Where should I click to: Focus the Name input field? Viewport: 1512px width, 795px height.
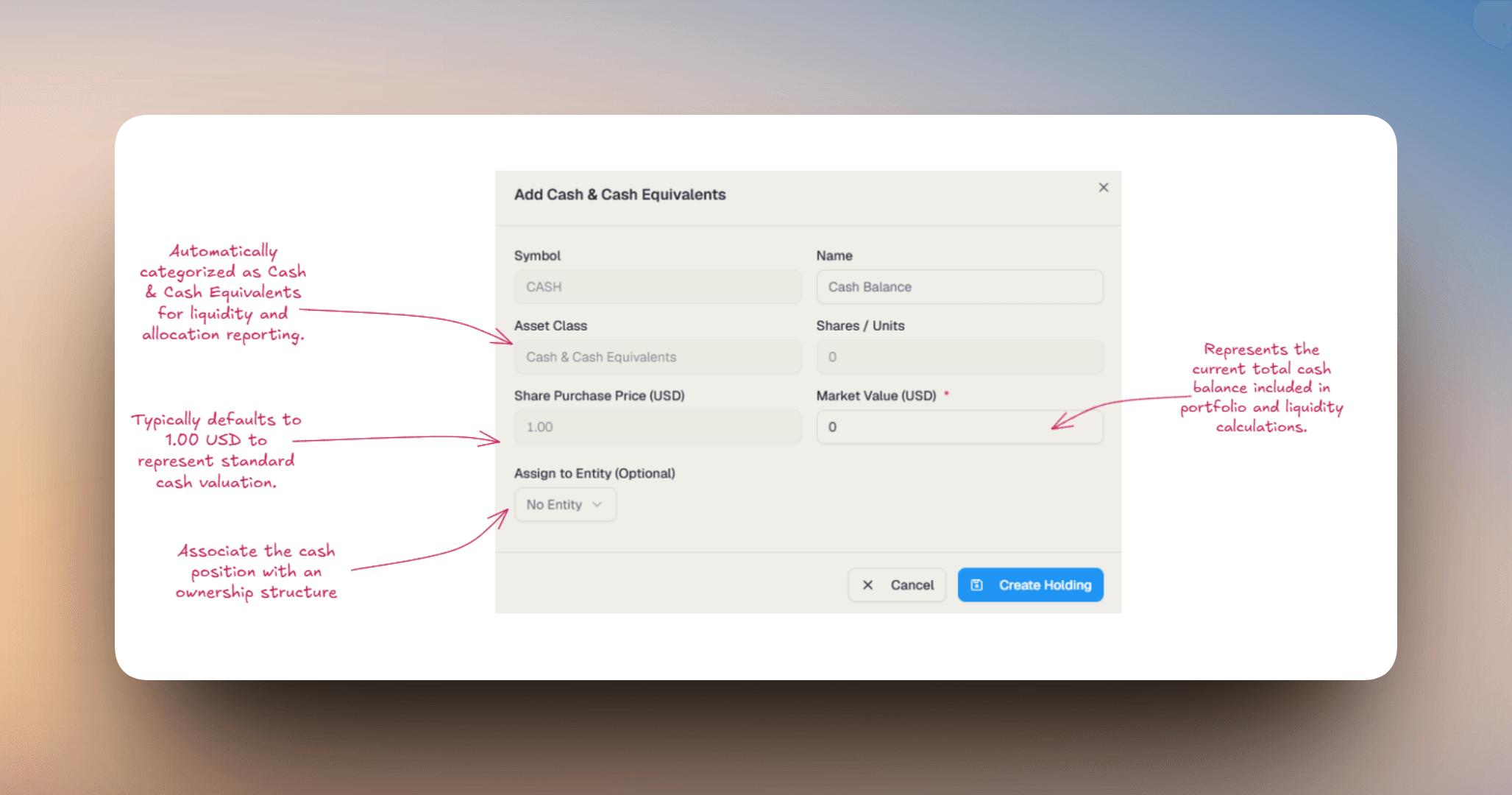pyautogui.click(x=959, y=287)
